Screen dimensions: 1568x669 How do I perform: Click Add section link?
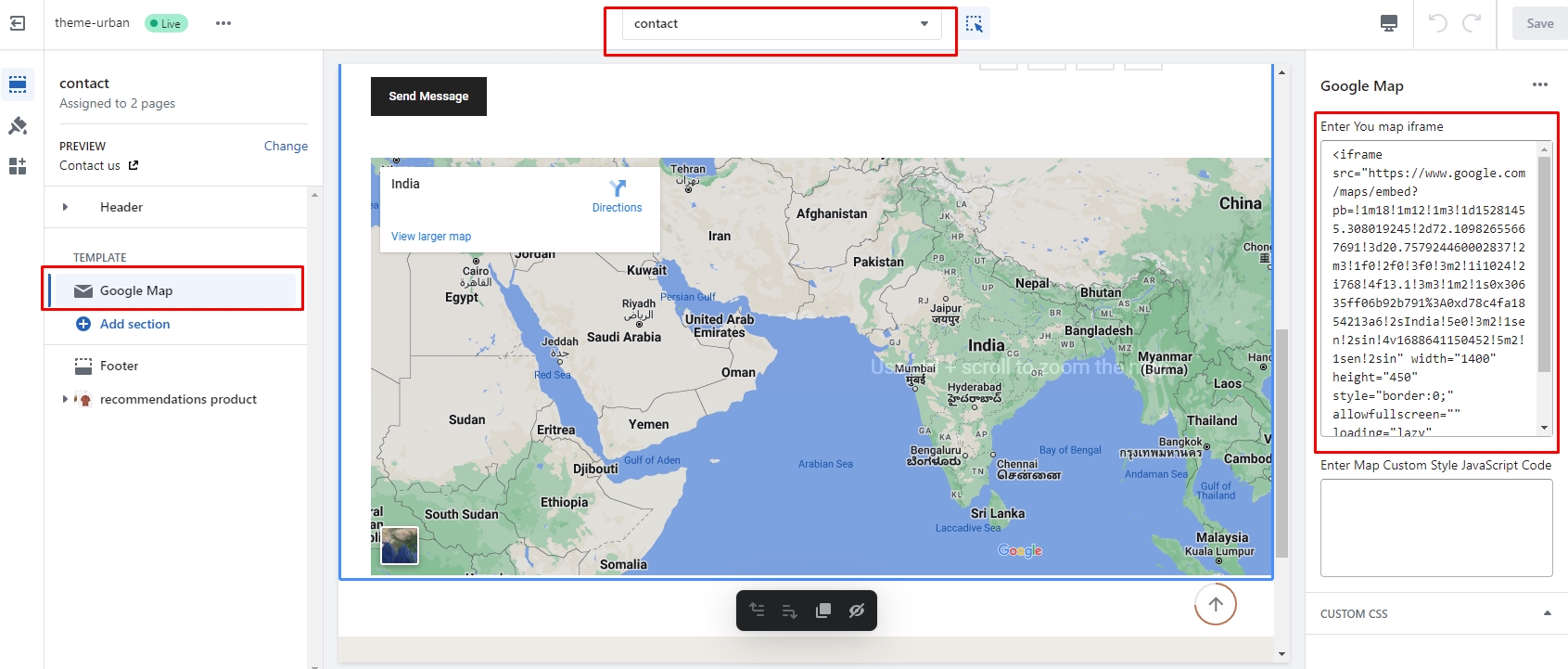coord(135,324)
